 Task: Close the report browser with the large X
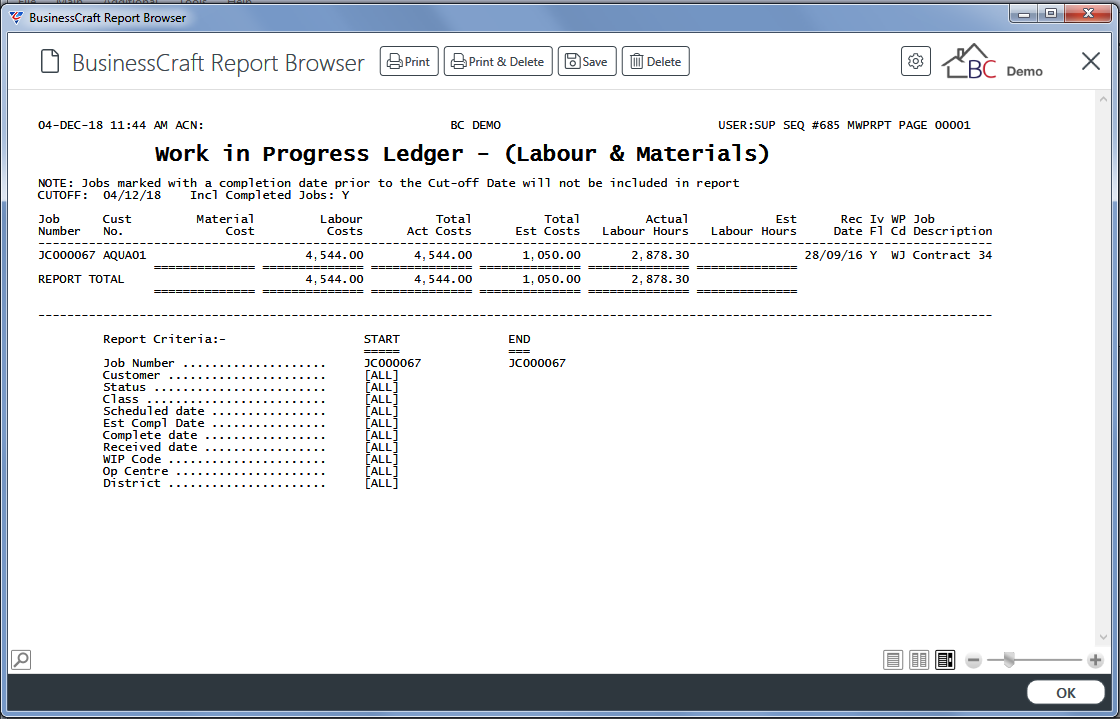1091,61
